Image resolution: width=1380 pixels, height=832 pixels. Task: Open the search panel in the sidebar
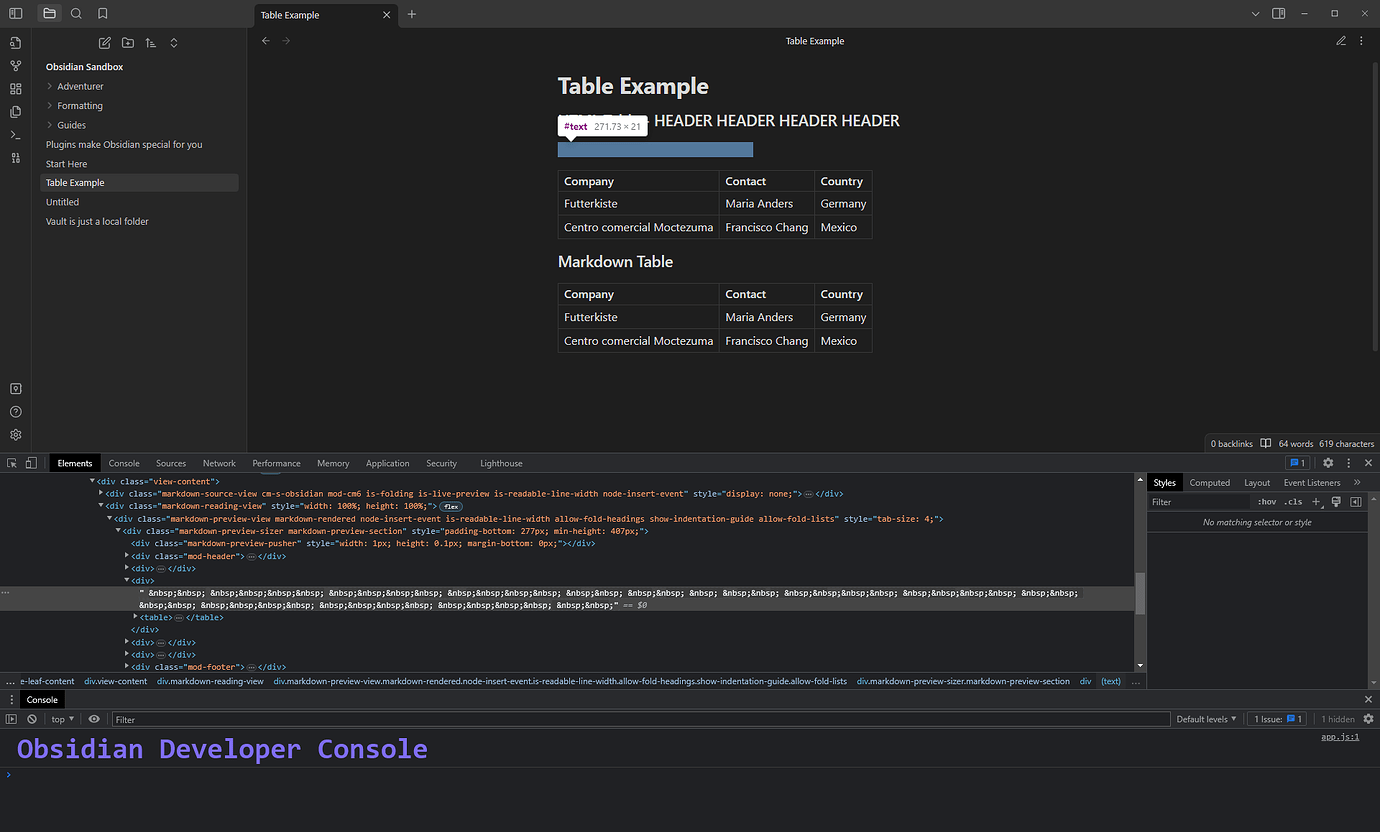pos(76,14)
